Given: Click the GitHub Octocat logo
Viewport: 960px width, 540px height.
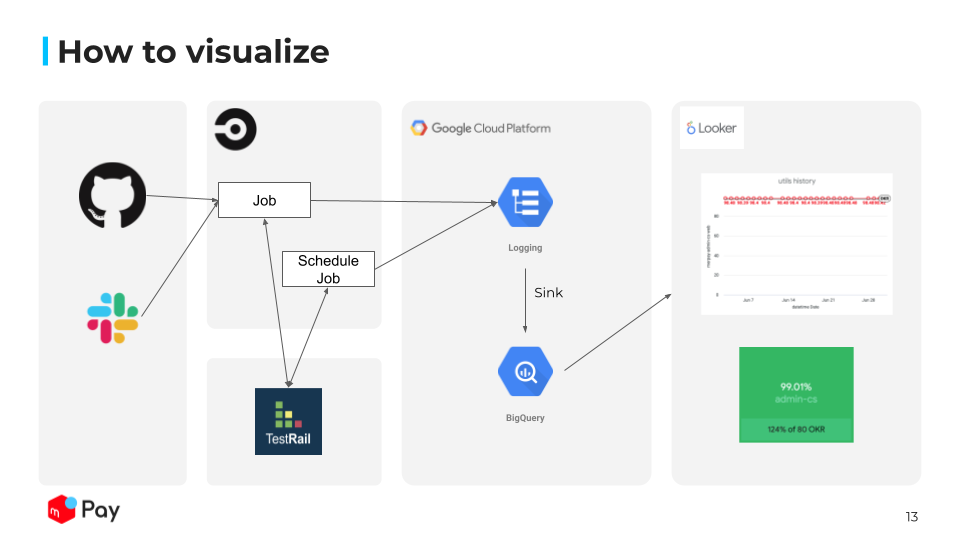Looking at the screenshot, I should pyautogui.click(x=113, y=195).
